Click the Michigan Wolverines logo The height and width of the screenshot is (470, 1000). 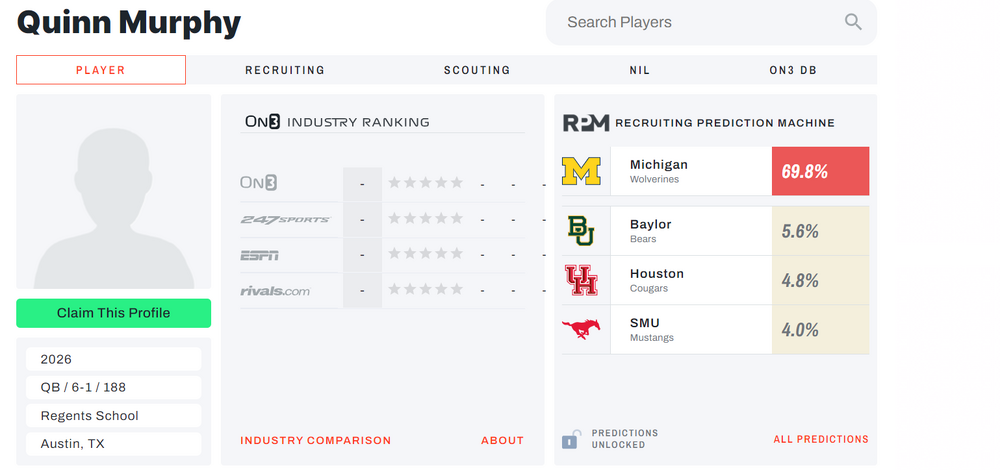click(x=581, y=171)
